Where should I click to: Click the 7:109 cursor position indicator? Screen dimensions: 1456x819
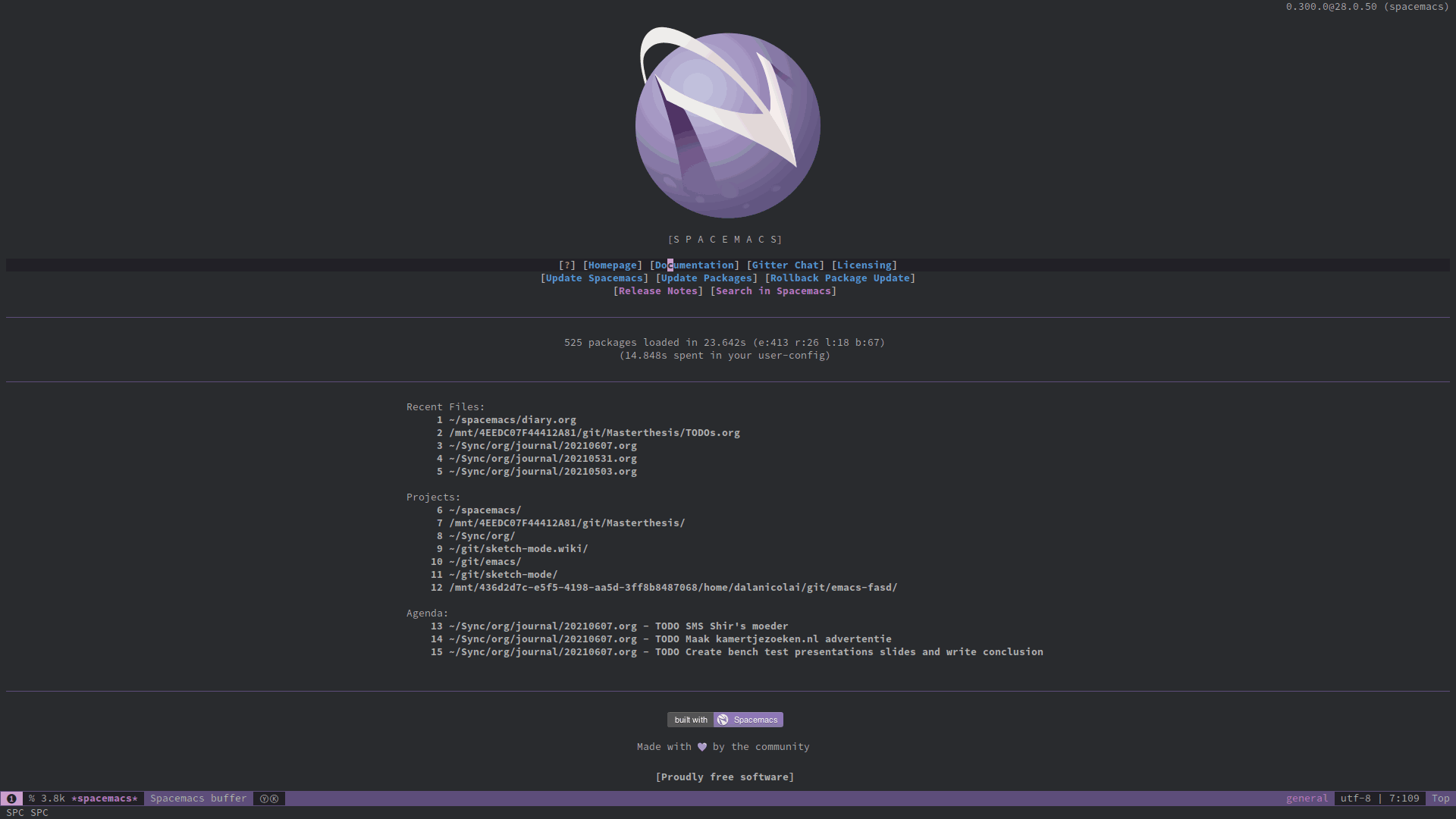coord(1404,799)
